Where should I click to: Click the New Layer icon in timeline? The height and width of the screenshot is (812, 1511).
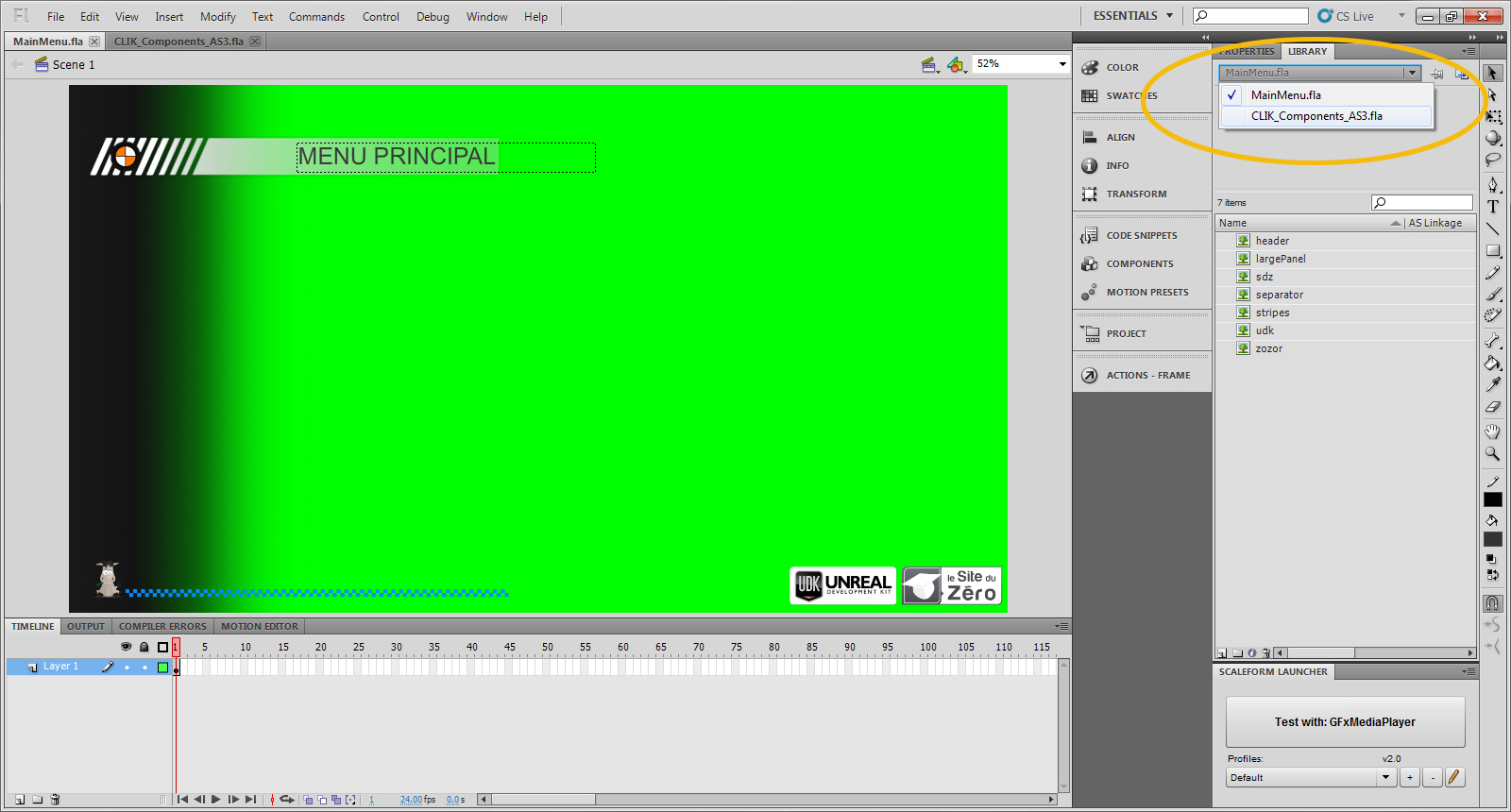pyautogui.click(x=20, y=800)
